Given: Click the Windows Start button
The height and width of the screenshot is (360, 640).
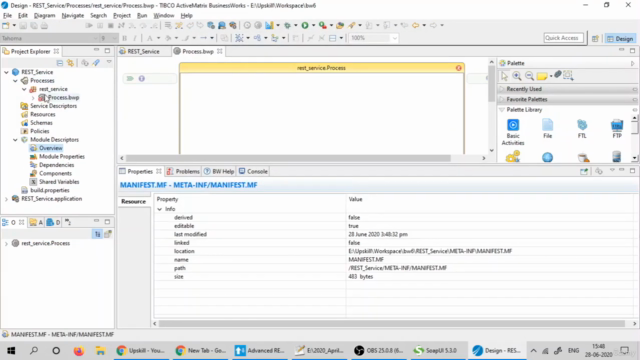Looking at the screenshot, I should tap(11, 350).
